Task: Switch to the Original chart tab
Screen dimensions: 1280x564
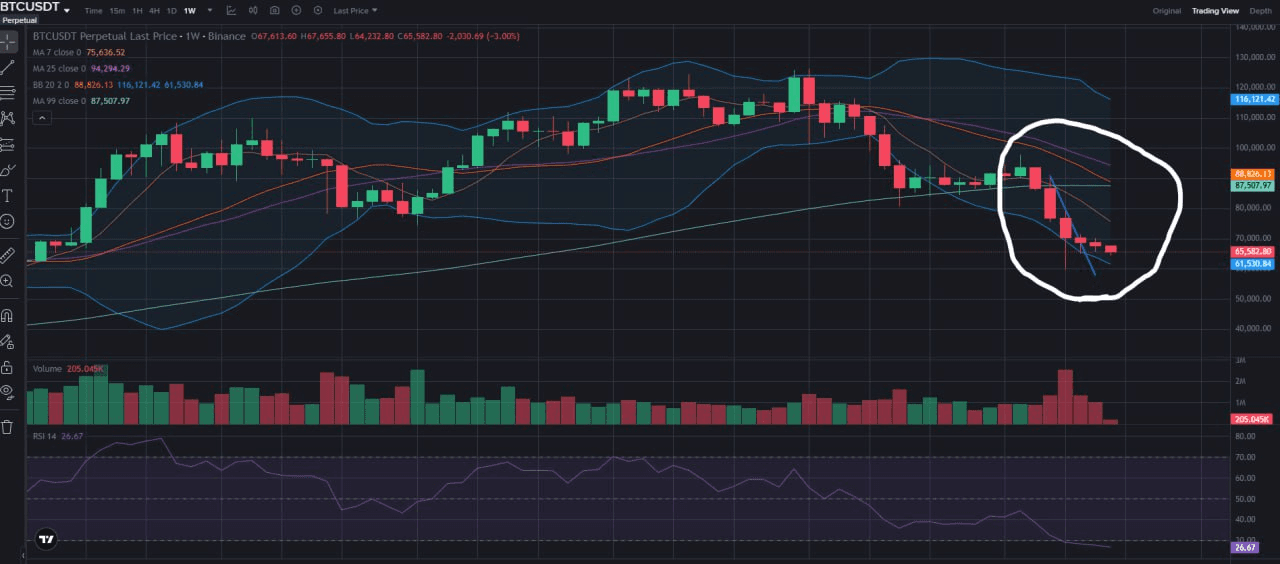Action: (x=1166, y=10)
